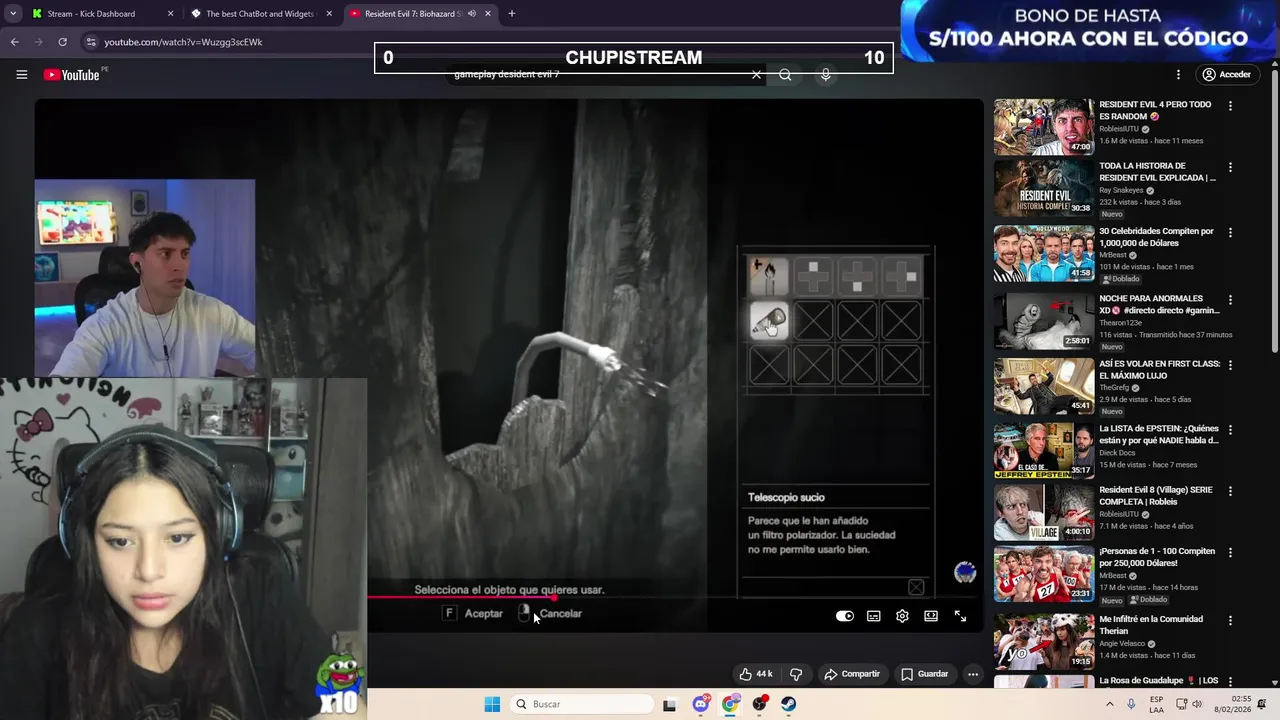
Task: Open Me infiltré en la Comunidad Therian thumbnail
Action: 1044,641
